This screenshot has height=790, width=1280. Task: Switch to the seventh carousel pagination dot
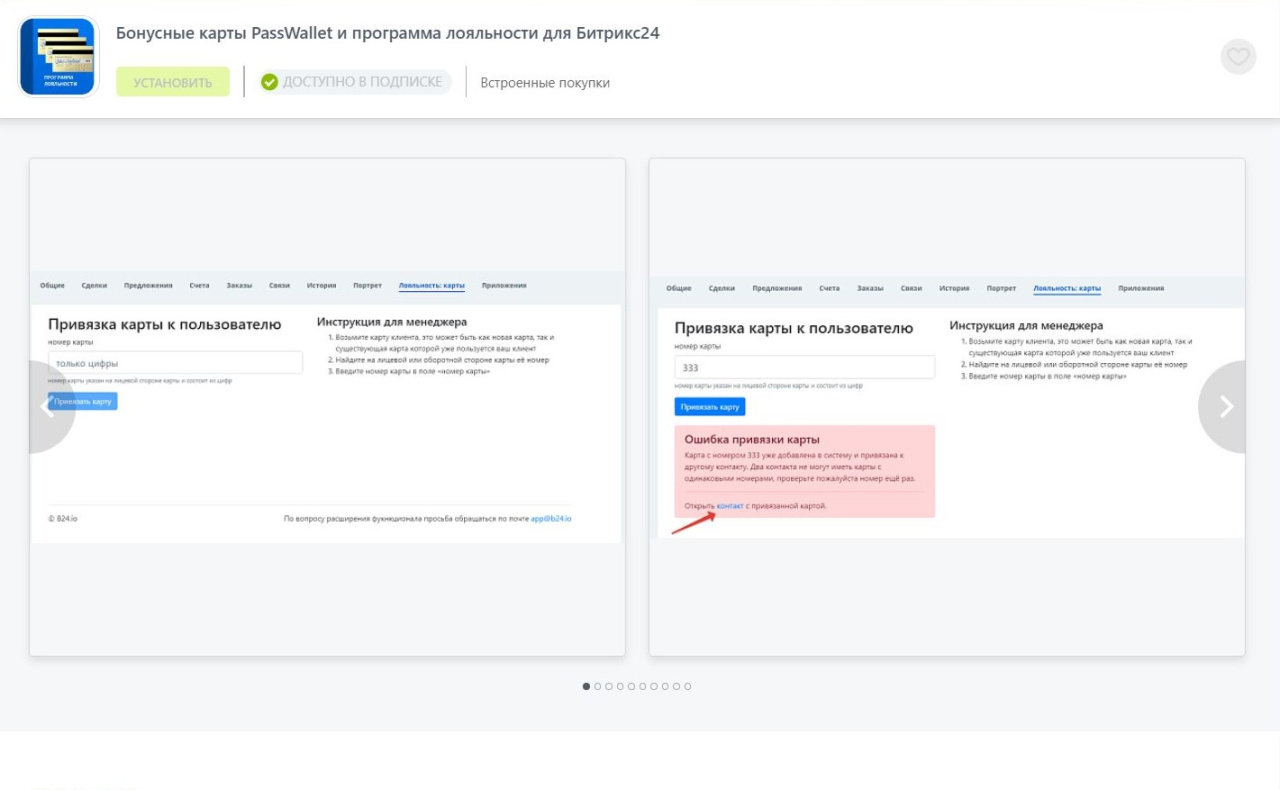tap(654, 686)
